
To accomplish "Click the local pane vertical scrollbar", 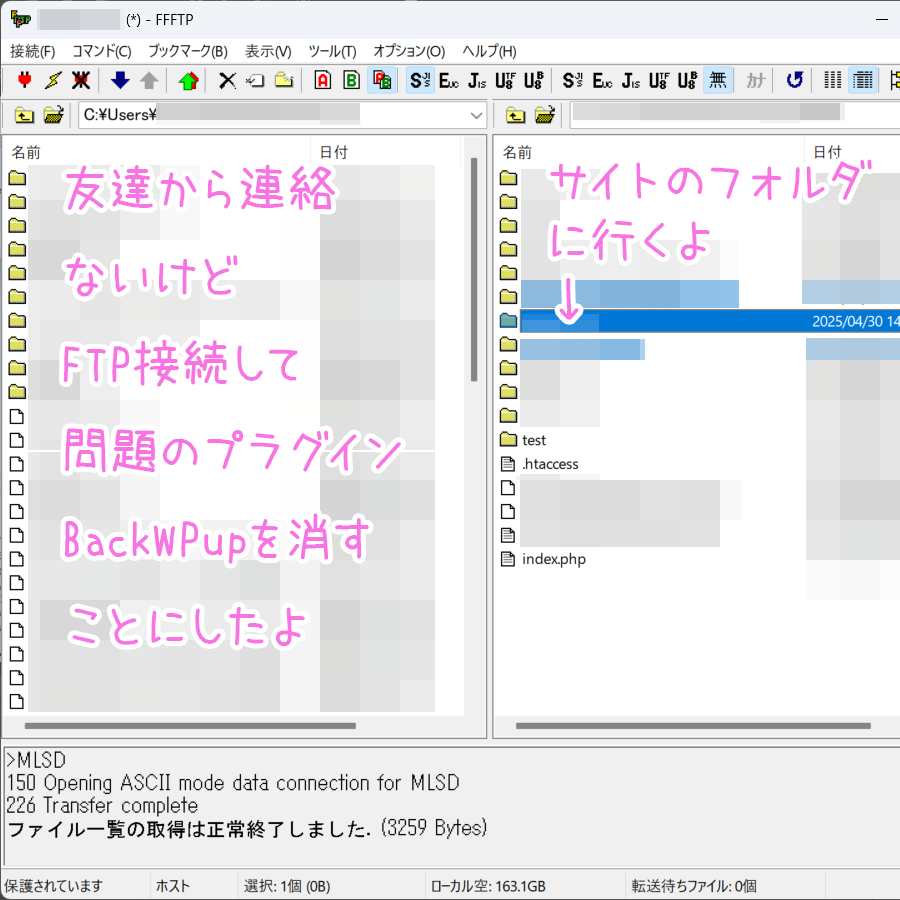I will click(474, 269).
